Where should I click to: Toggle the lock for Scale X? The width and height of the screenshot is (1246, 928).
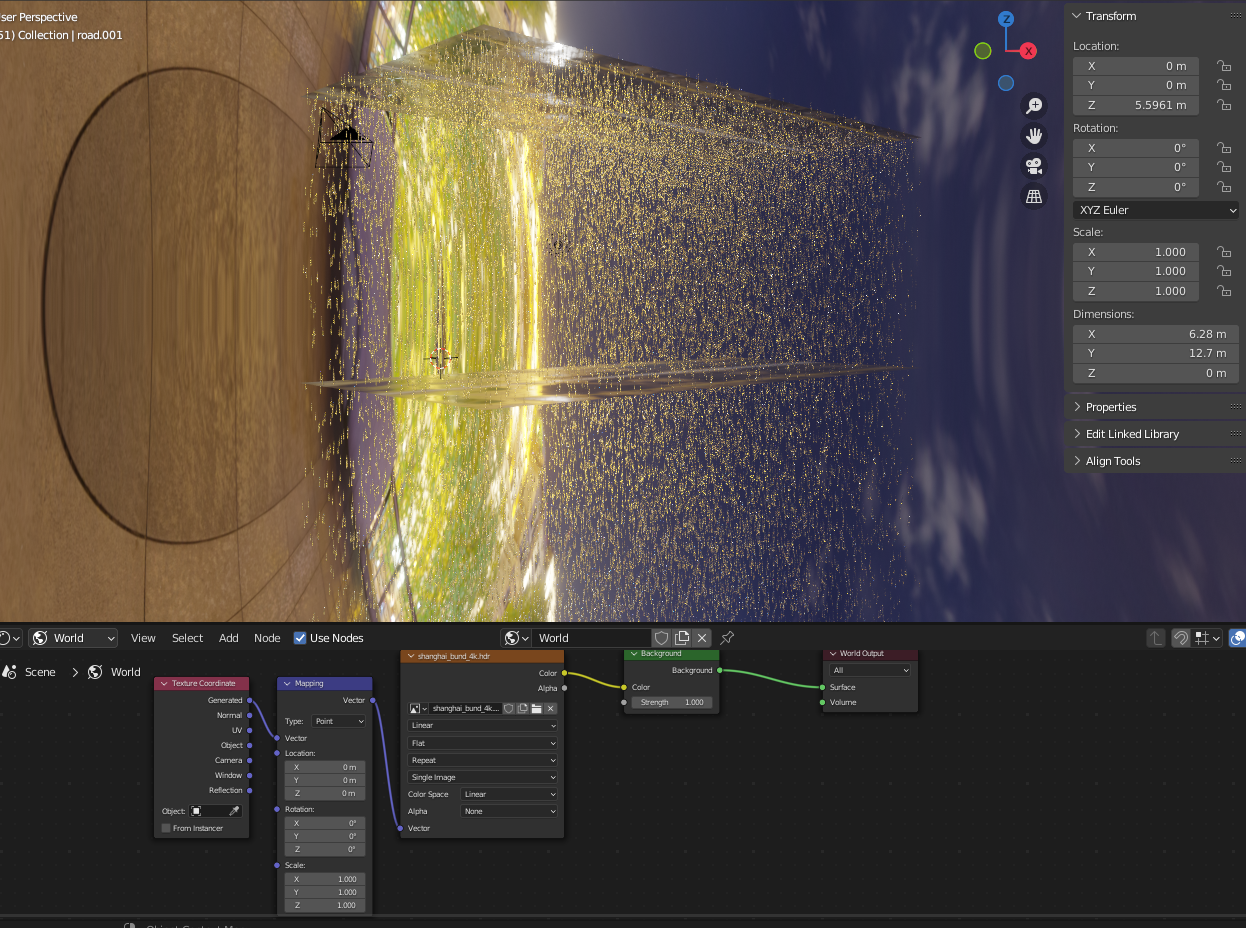pos(1223,252)
